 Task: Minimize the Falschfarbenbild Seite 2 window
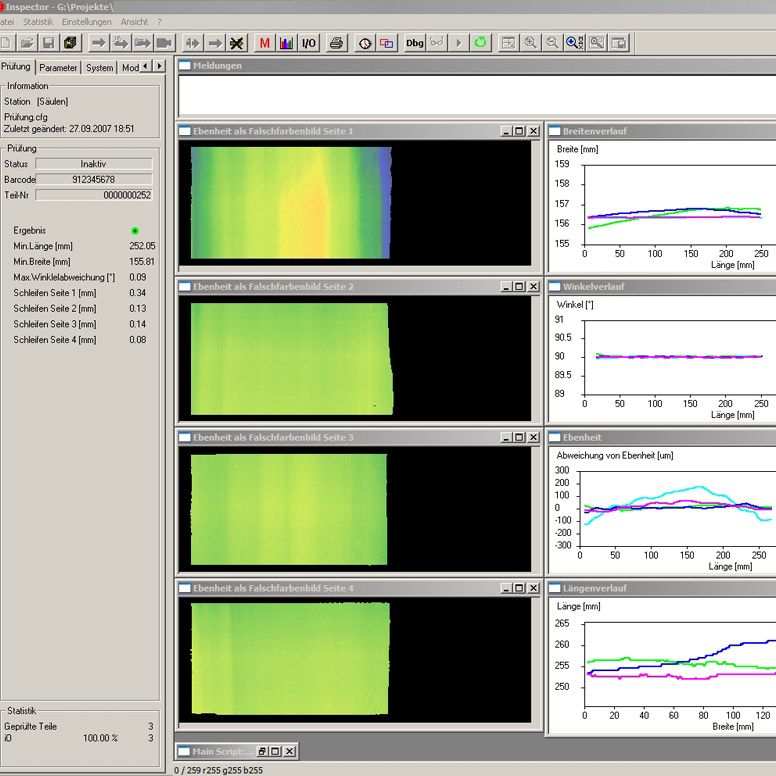coord(506,287)
